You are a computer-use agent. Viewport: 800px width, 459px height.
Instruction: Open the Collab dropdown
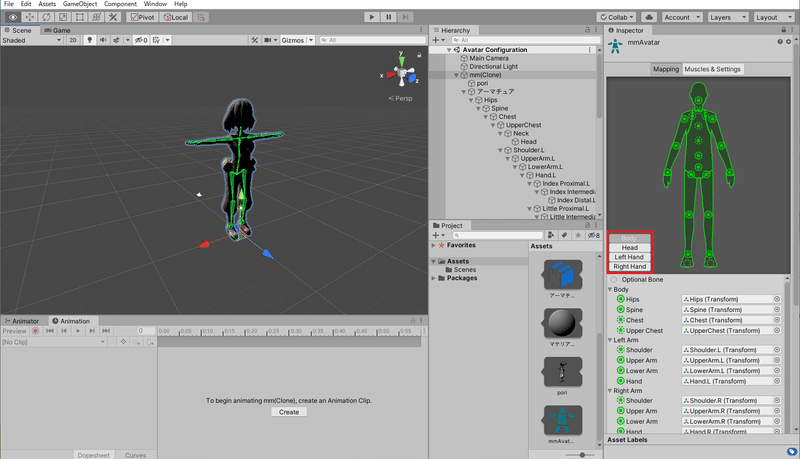(617, 17)
